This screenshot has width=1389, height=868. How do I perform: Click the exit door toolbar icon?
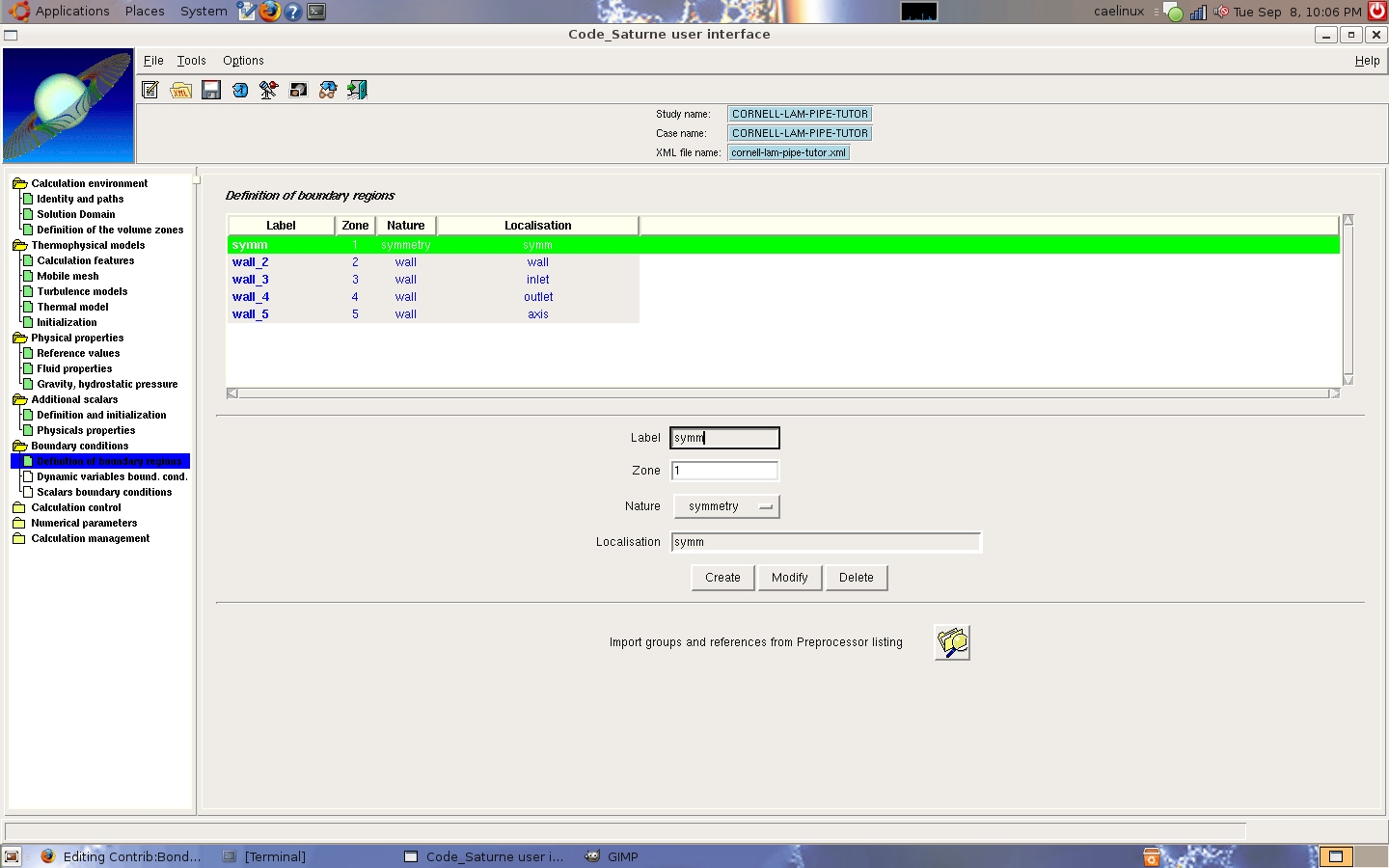pyautogui.click(x=357, y=90)
